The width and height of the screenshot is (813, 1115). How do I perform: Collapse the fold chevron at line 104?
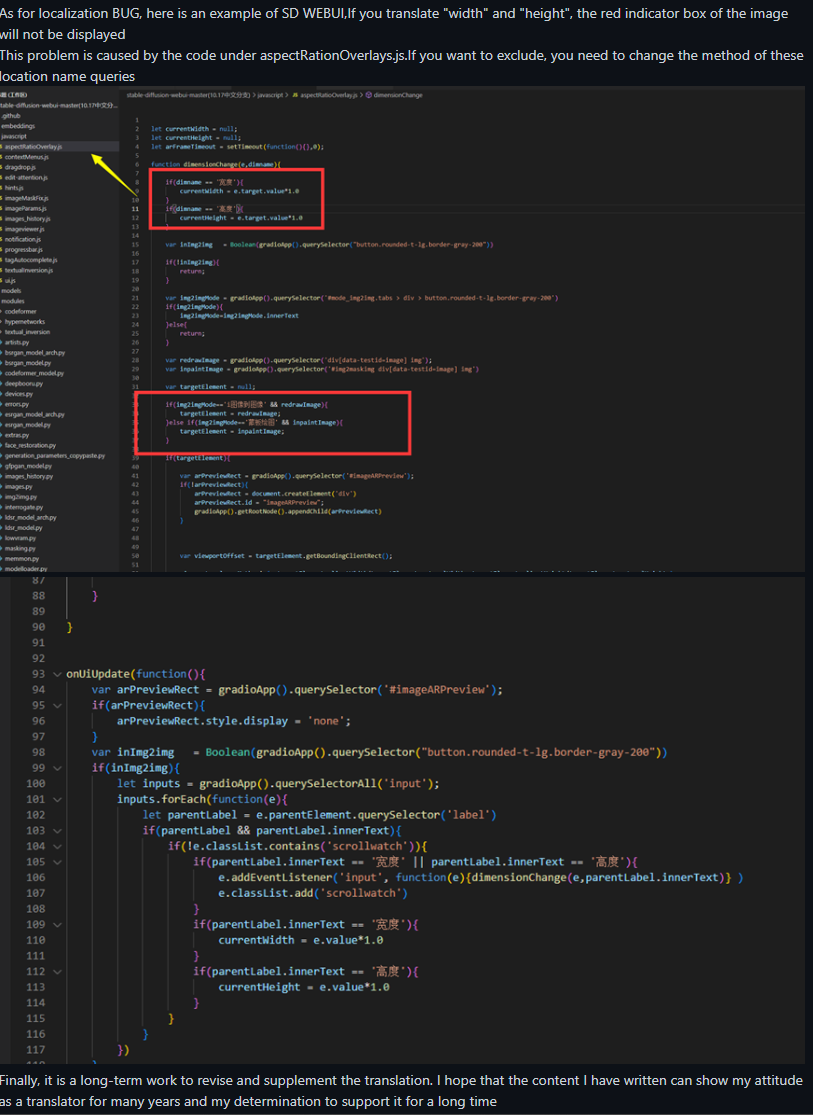[x=57, y=846]
